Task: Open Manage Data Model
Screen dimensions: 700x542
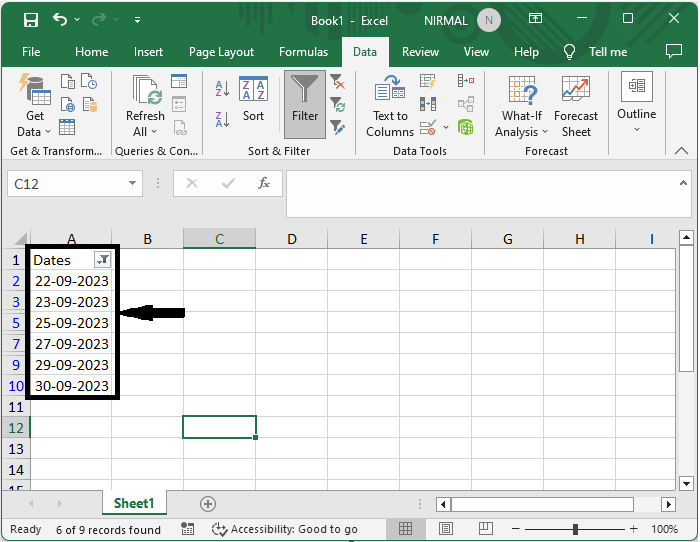Action: (466, 128)
